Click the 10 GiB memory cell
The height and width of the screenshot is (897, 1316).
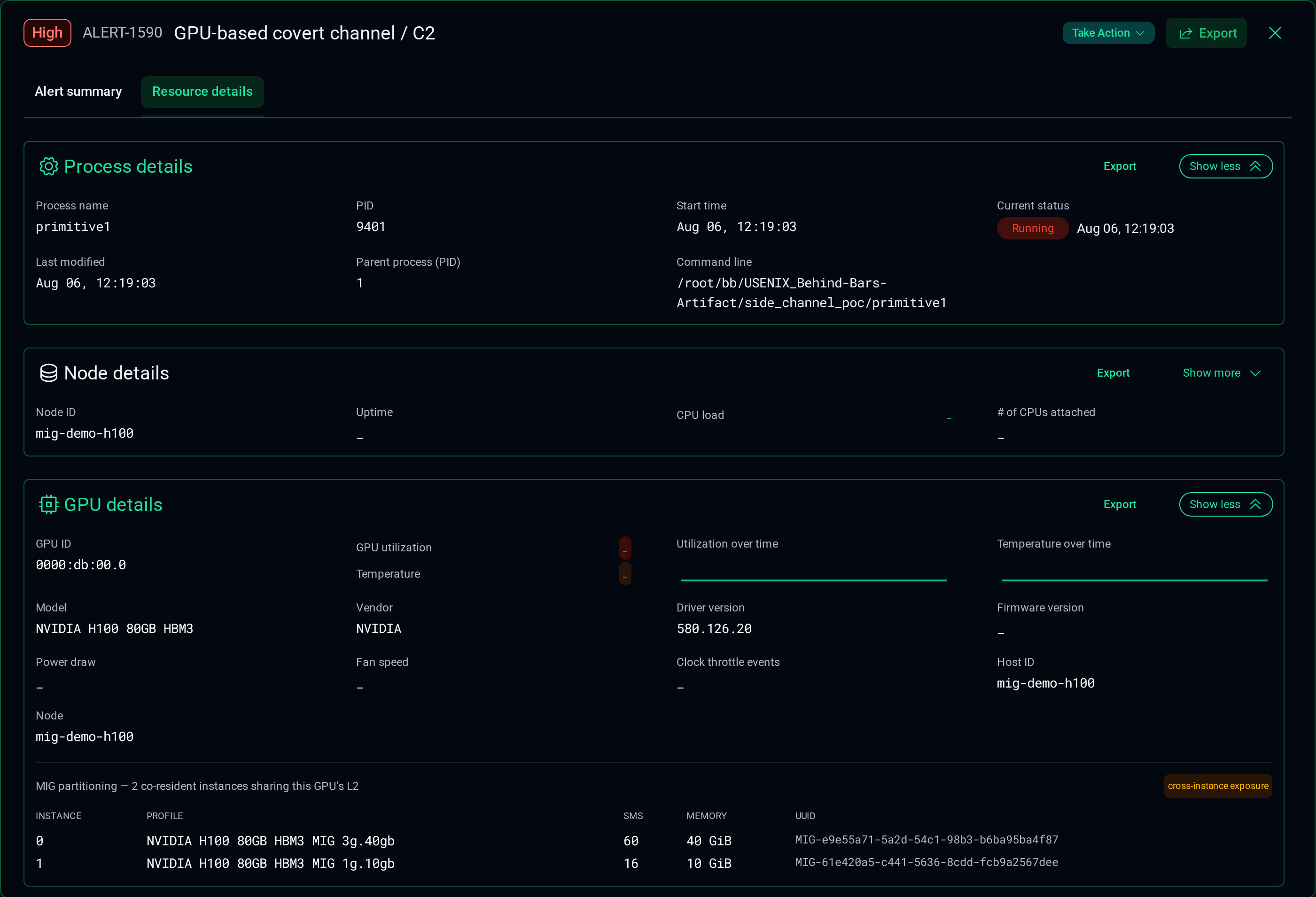click(x=709, y=864)
